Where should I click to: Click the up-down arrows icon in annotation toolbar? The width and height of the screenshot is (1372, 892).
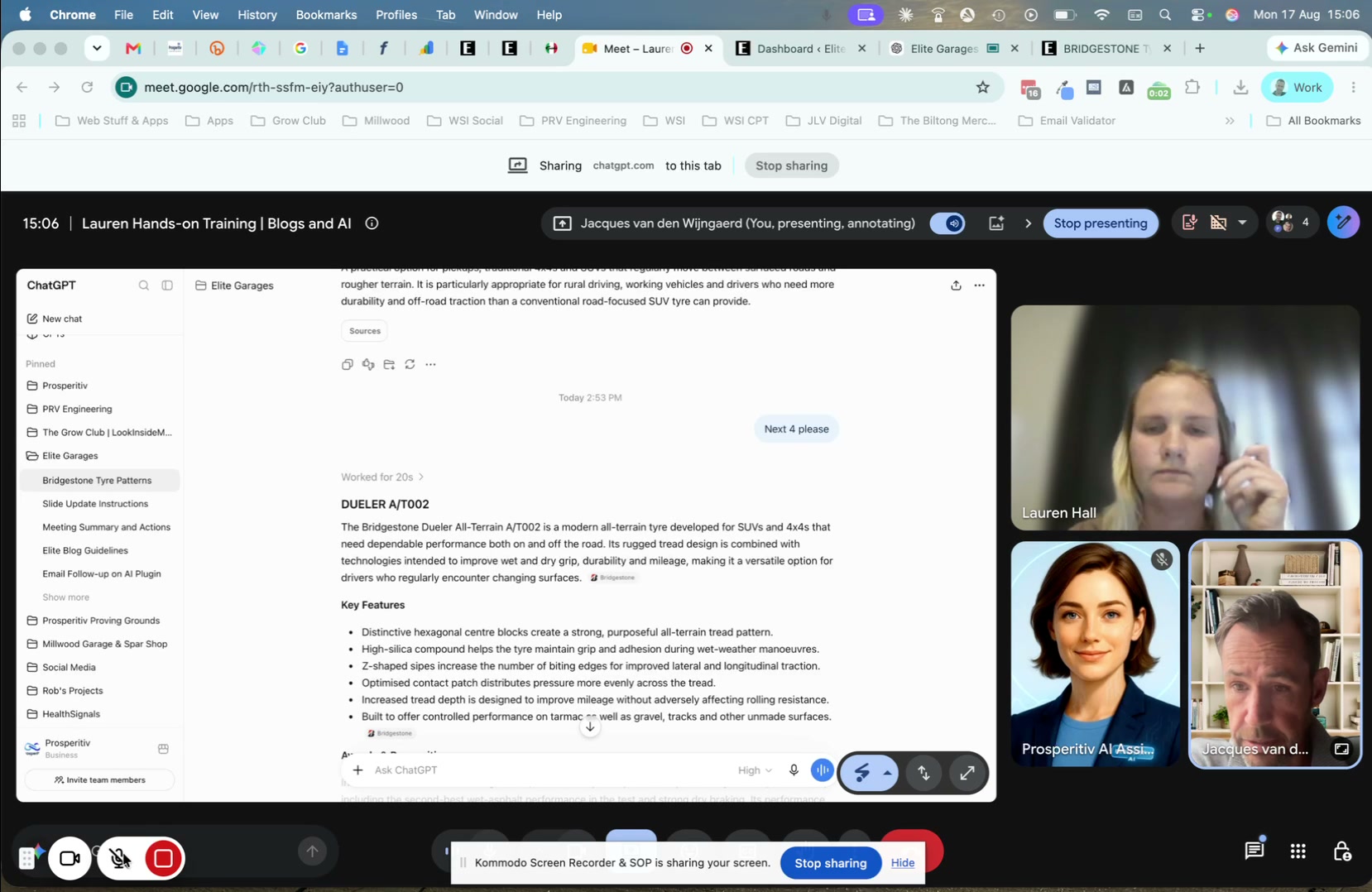923,773
